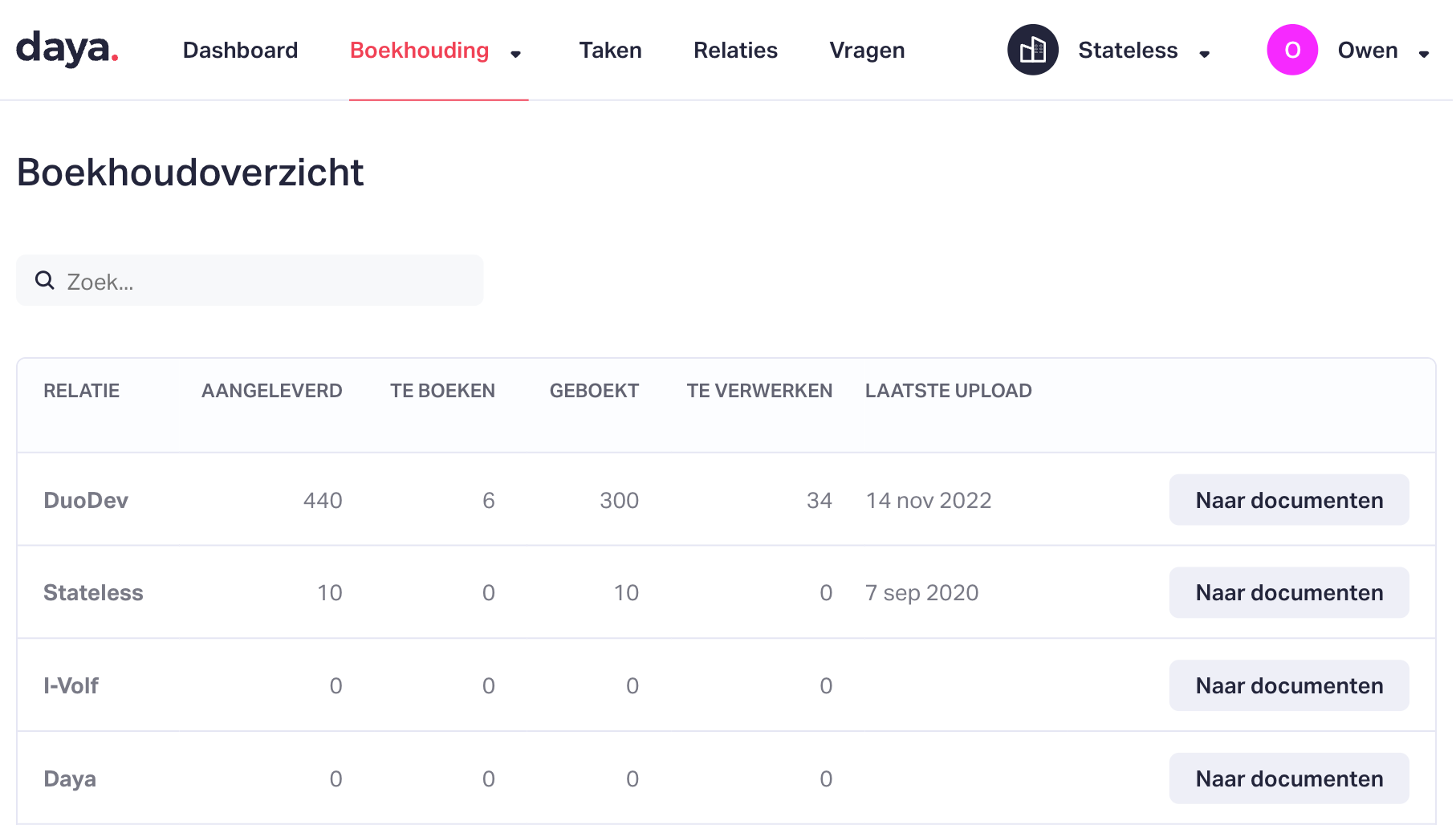1456x825 pixels.
Task: Click Owen's pink avatar circle
Action: [x=1291, y=50]
